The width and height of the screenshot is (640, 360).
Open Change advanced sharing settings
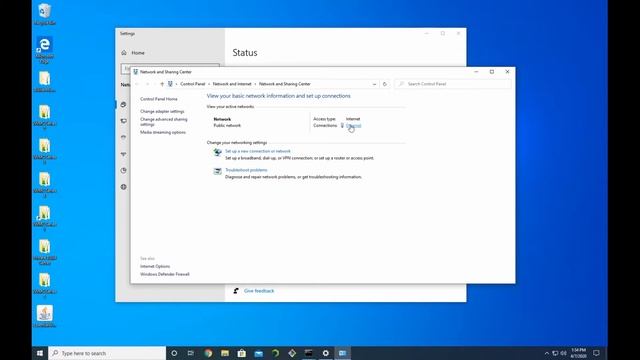click(x=164, y=122)
